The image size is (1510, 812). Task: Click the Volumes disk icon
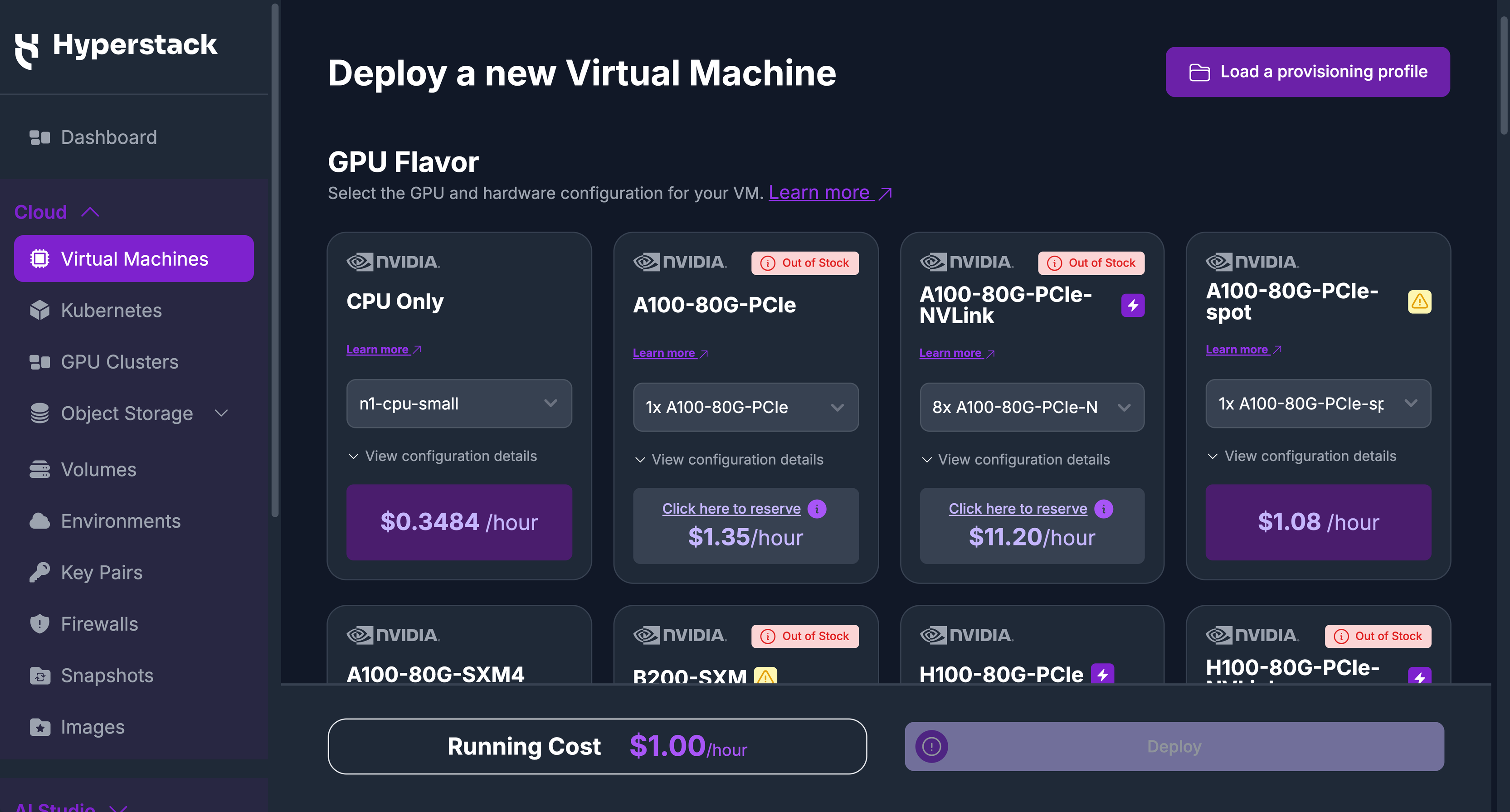coord(40,470)
